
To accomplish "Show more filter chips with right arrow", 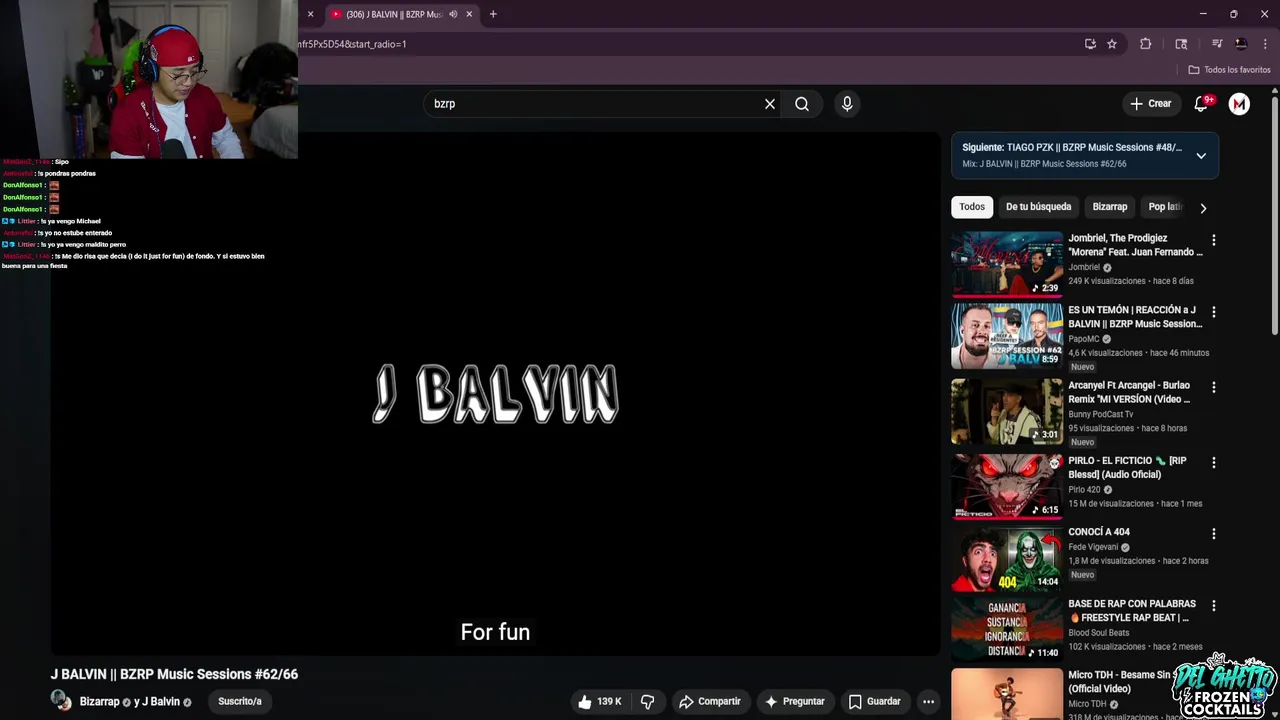I will [1203, 208].
